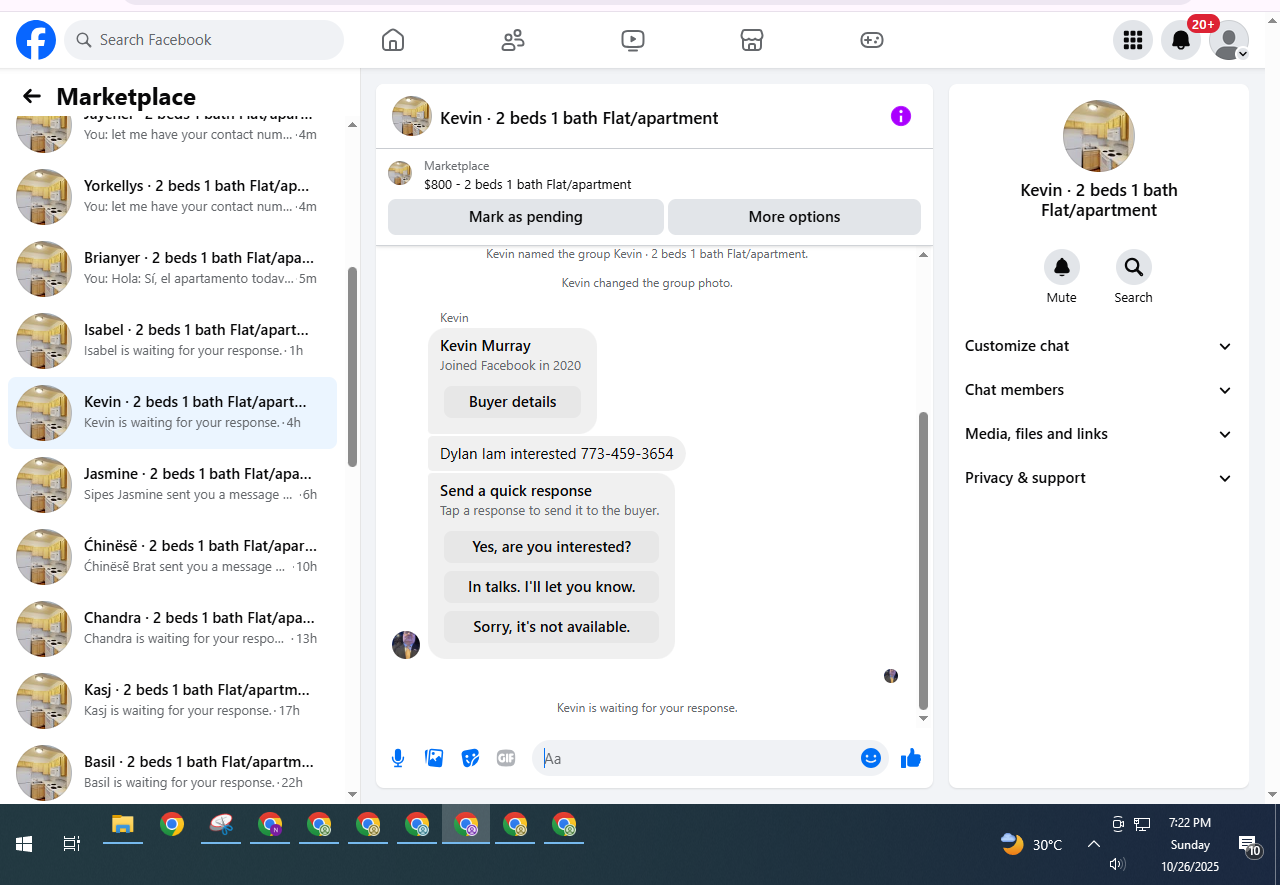Open More options for the listing

click(x=794, y=217)
